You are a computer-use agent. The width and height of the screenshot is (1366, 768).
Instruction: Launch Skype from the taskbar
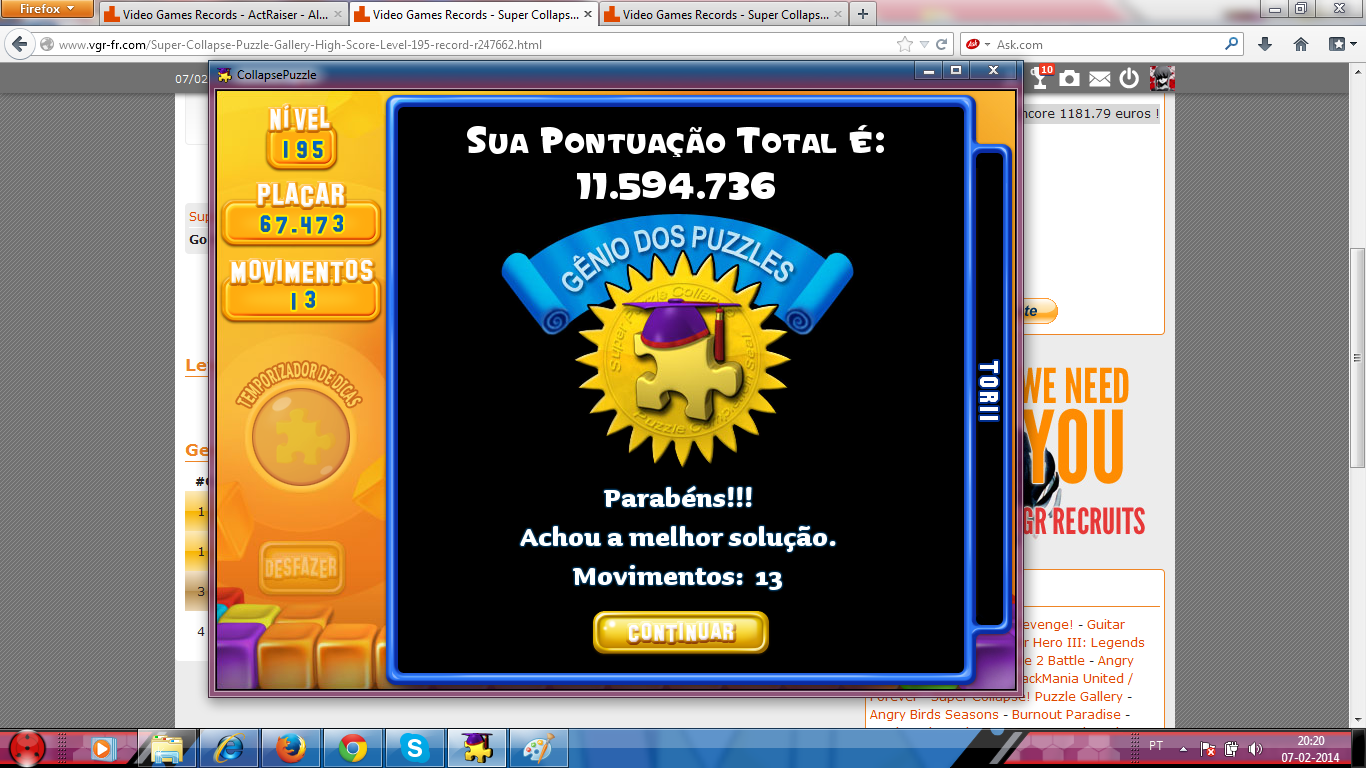coord(413,747)
